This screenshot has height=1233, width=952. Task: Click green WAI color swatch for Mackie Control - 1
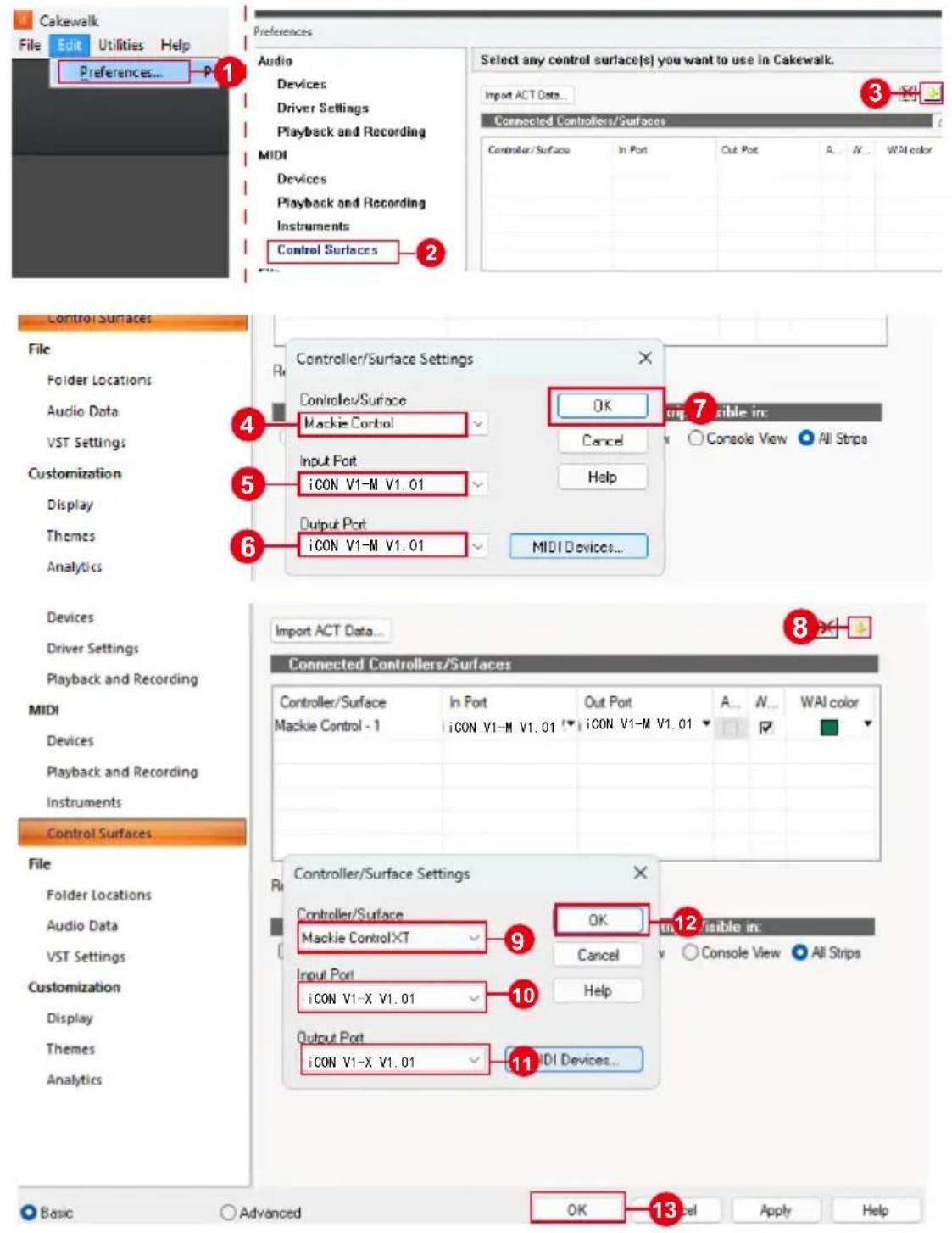pos(829,727)
